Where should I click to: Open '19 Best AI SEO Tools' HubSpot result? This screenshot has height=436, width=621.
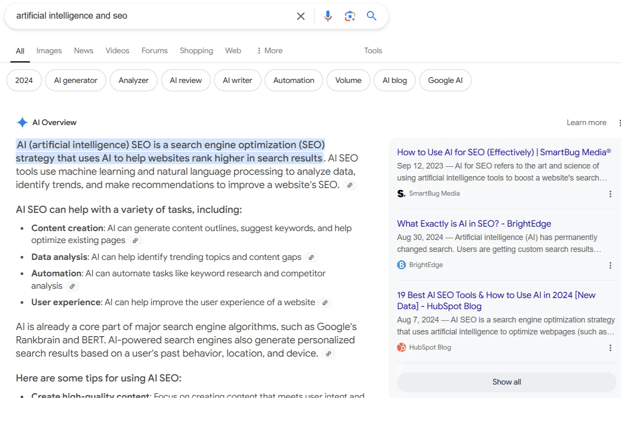(496, 301)
